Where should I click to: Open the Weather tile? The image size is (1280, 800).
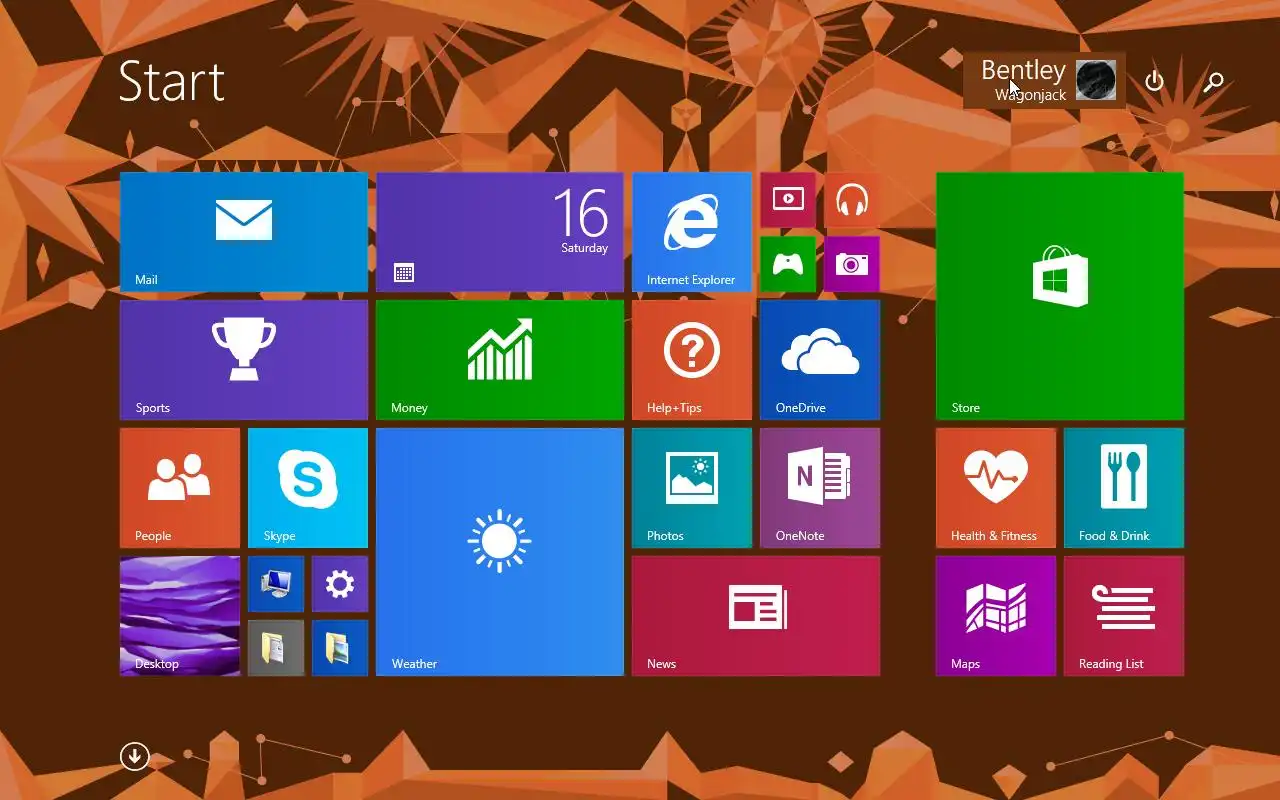click(x=500, y=552)
